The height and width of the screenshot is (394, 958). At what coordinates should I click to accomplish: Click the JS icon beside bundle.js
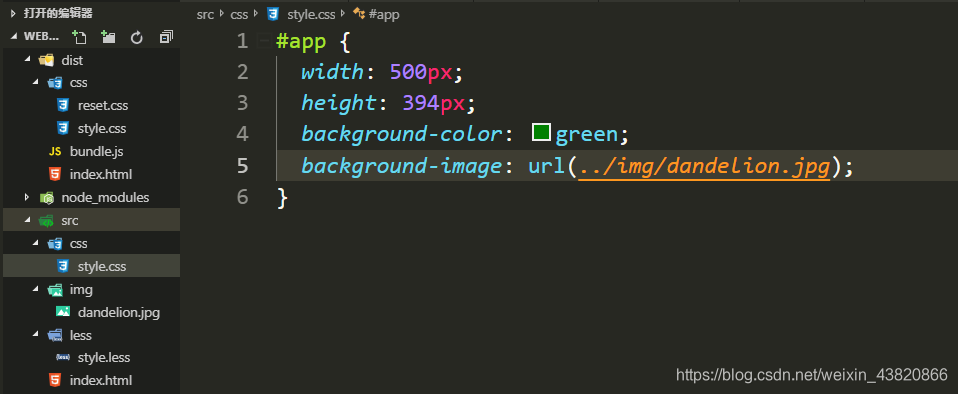click(x=55, y=151)
